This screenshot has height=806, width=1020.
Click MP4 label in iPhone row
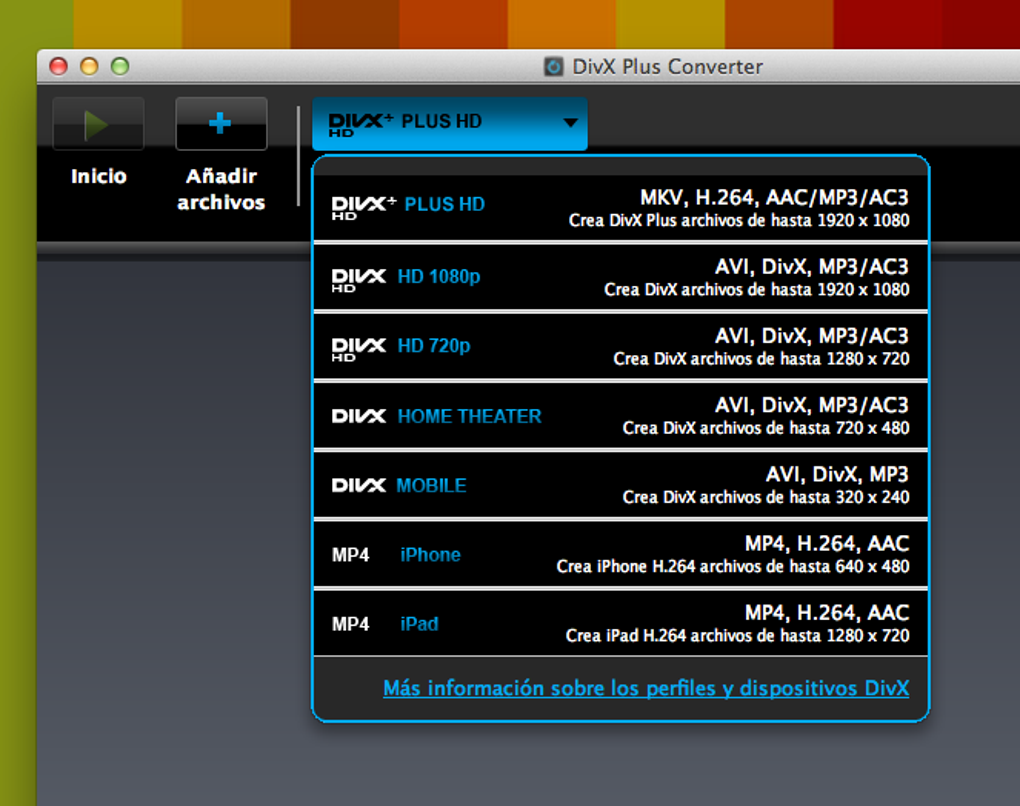tap(351, 555)
